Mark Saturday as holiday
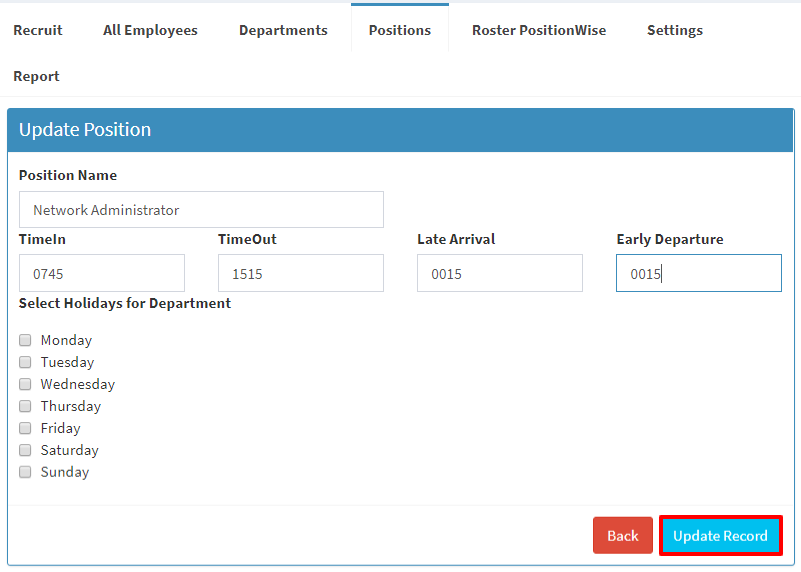 (x=25, y=450)
